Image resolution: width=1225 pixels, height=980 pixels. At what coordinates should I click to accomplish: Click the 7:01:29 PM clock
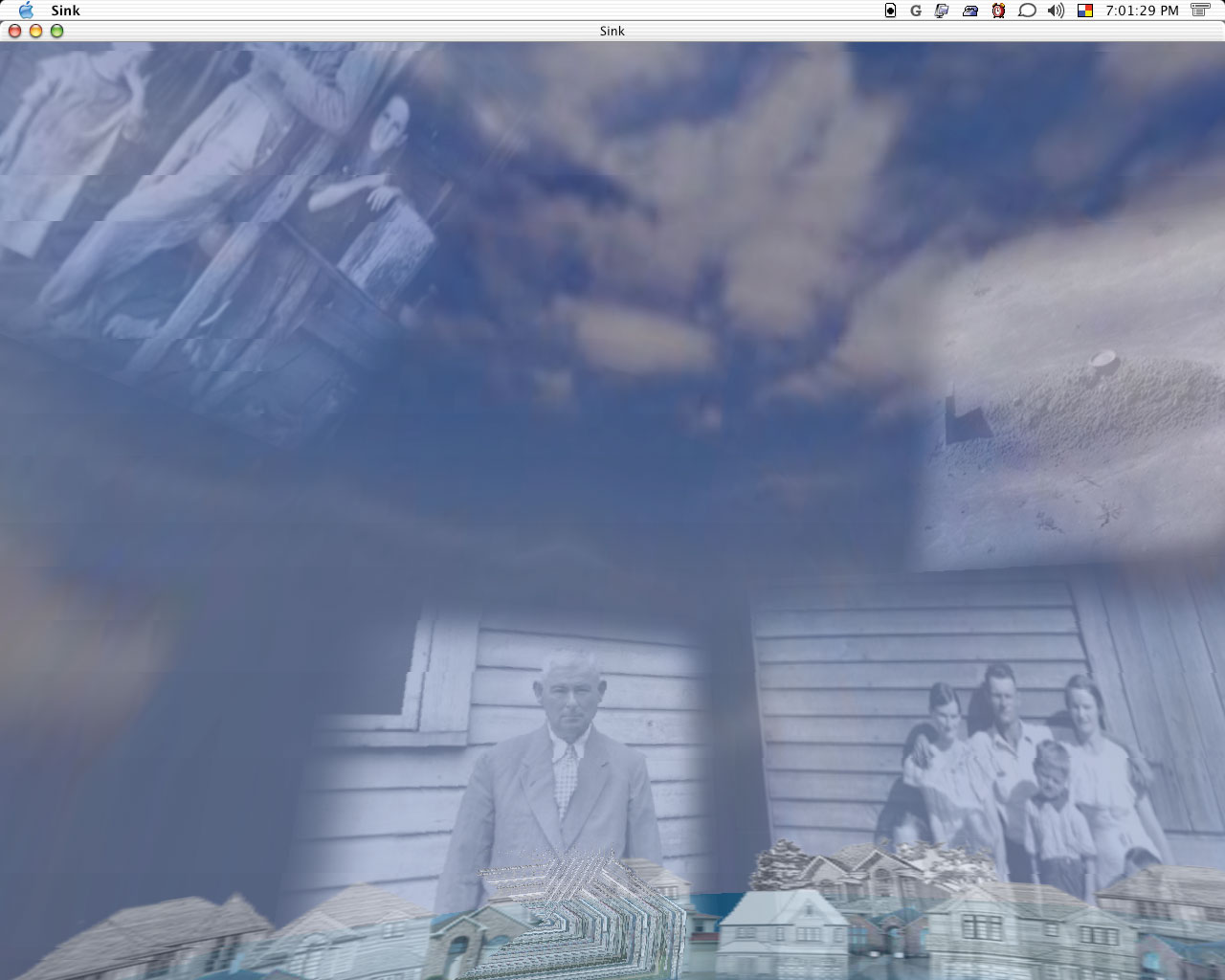pos(1141,11)
